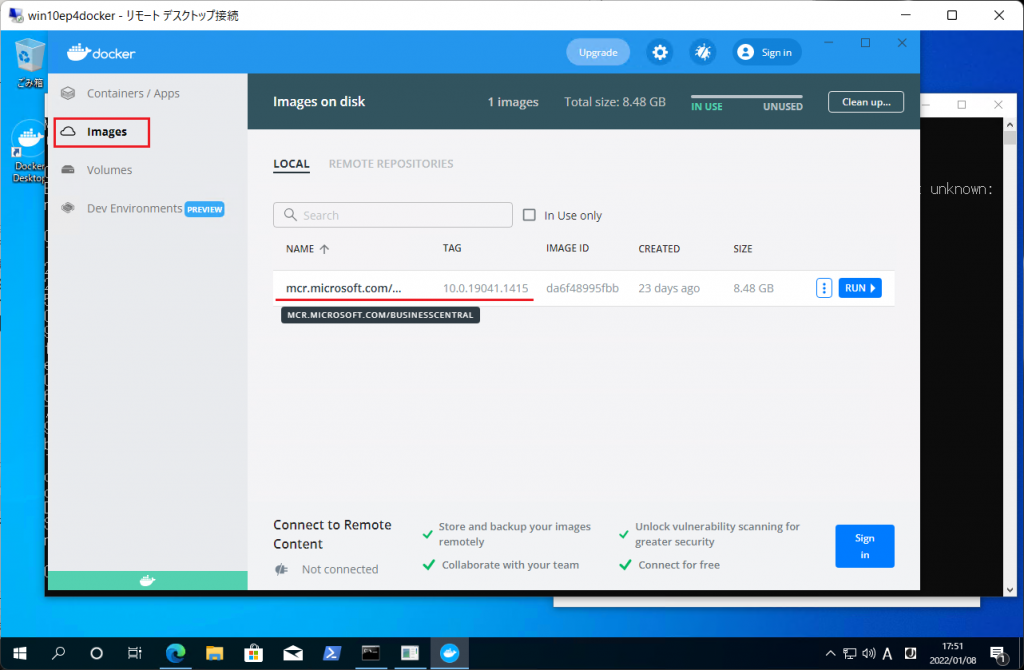The height and width of the screenshot is (670, 1024).
Task: Click the search magnifier icon in Images
Action: point(291,215)
